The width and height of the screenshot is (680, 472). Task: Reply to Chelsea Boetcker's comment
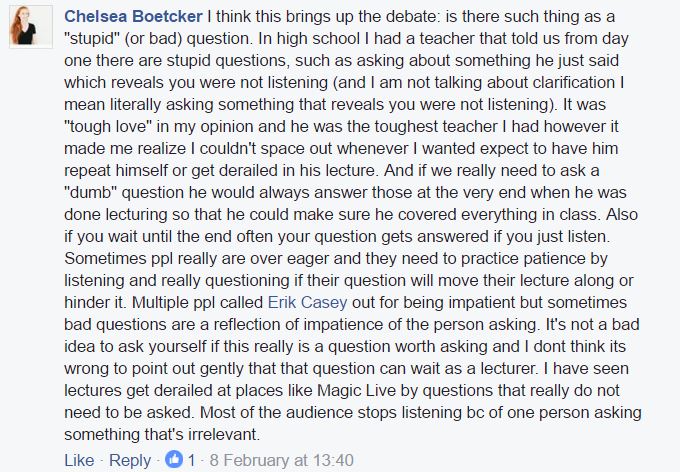click(x=129, y=460)
